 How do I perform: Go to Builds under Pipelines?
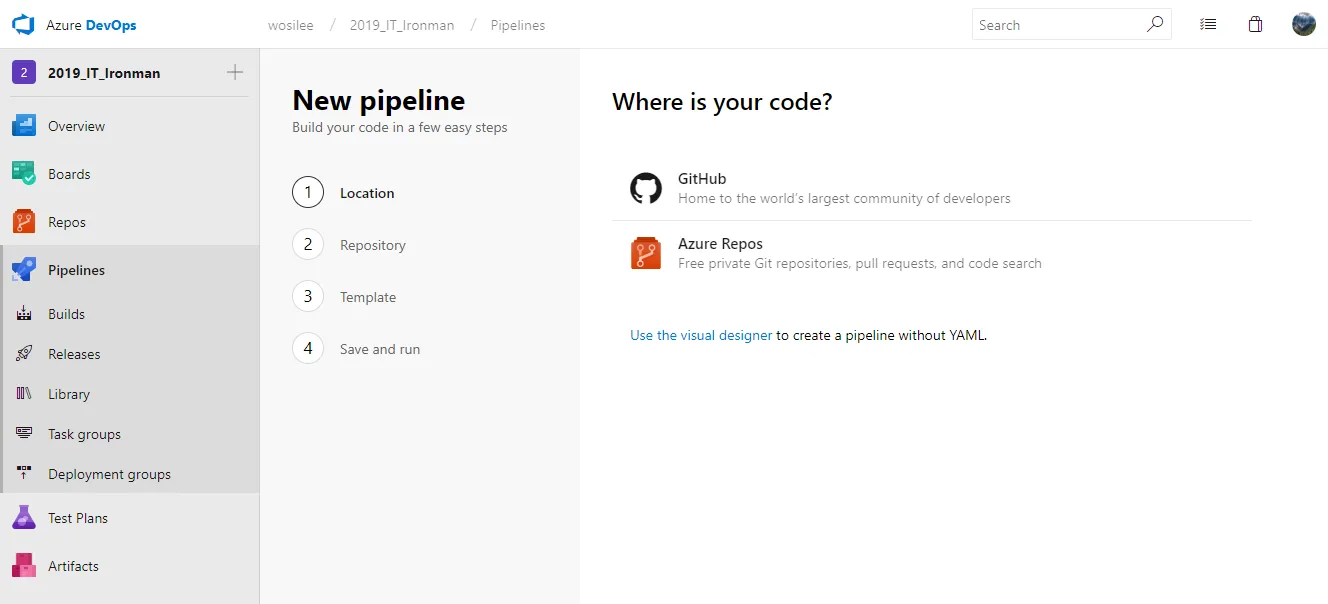66,314
